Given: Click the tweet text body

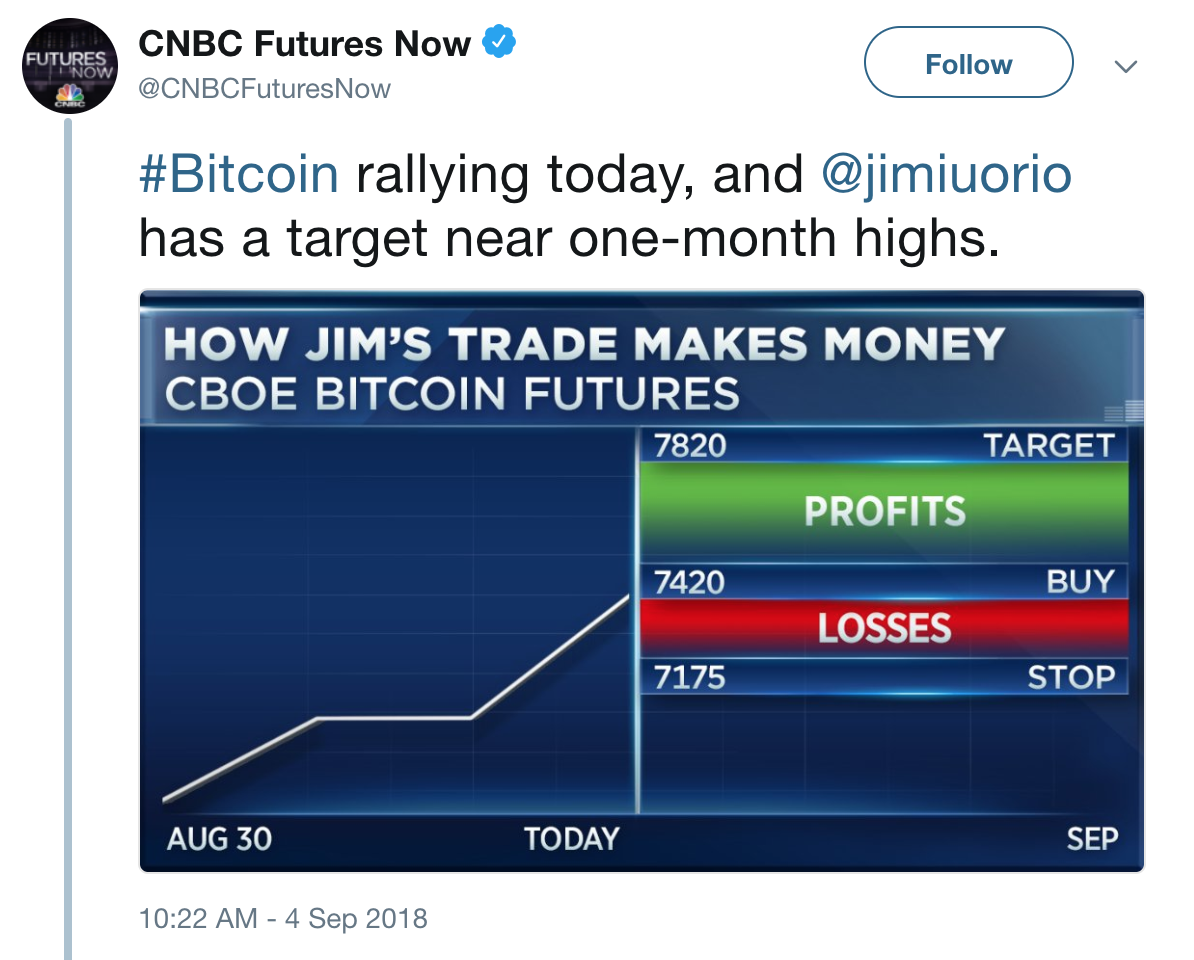Looking at the screenshot, I should point(605,206).
